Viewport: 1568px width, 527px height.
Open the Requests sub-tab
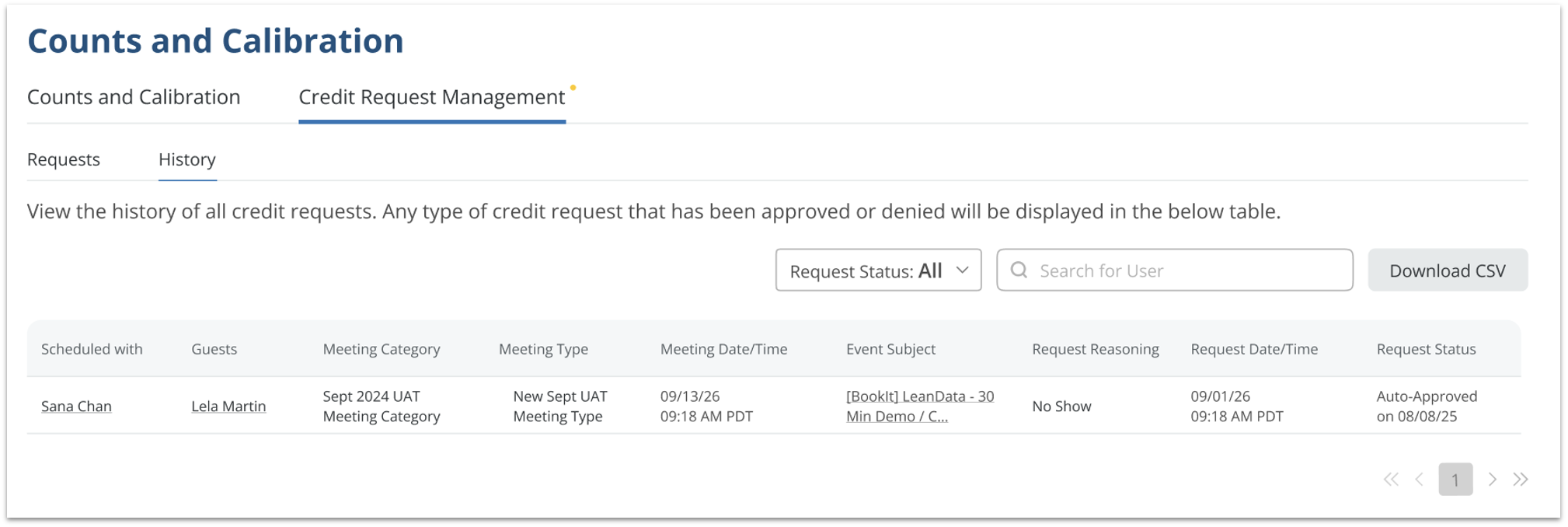coord(64,159)
